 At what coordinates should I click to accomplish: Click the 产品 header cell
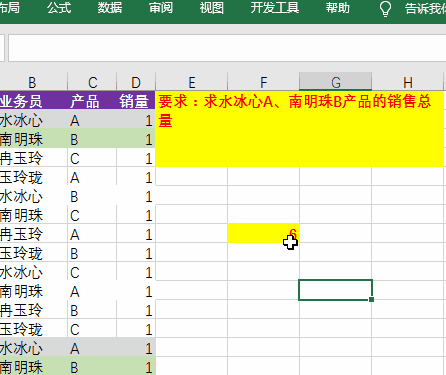pos(92,101)
